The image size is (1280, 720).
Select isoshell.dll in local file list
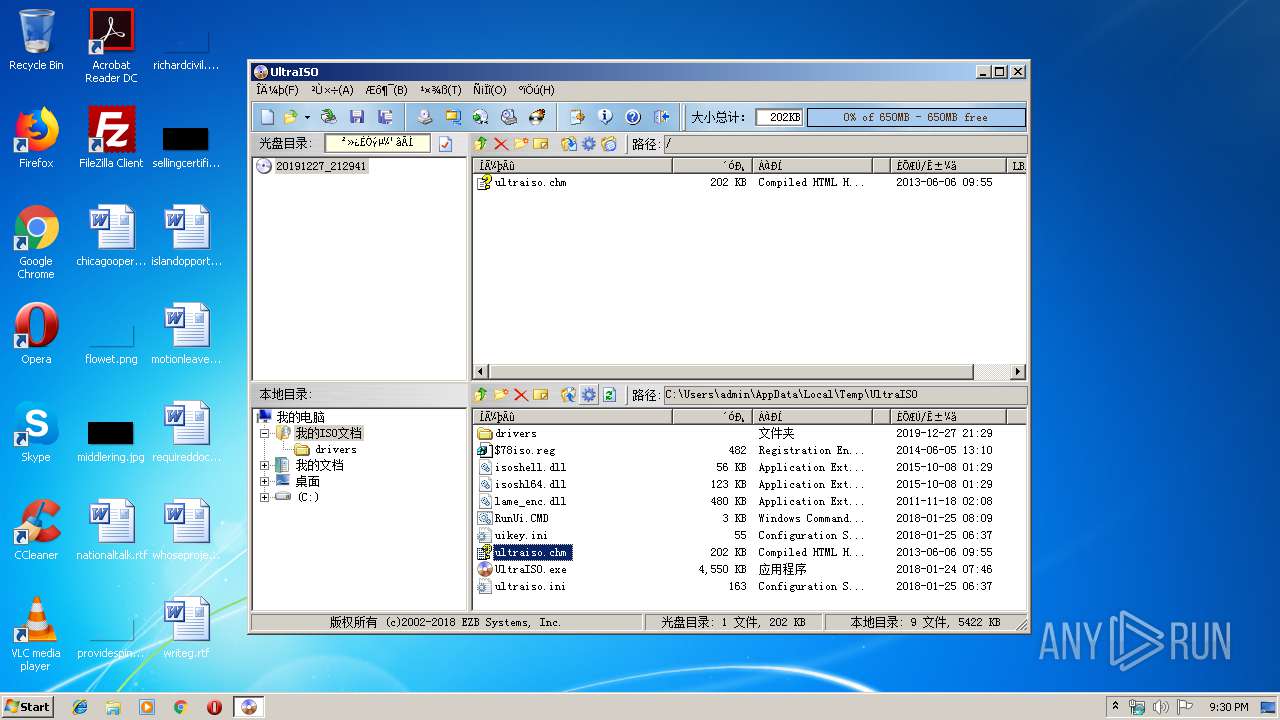[x=530, y=468]
